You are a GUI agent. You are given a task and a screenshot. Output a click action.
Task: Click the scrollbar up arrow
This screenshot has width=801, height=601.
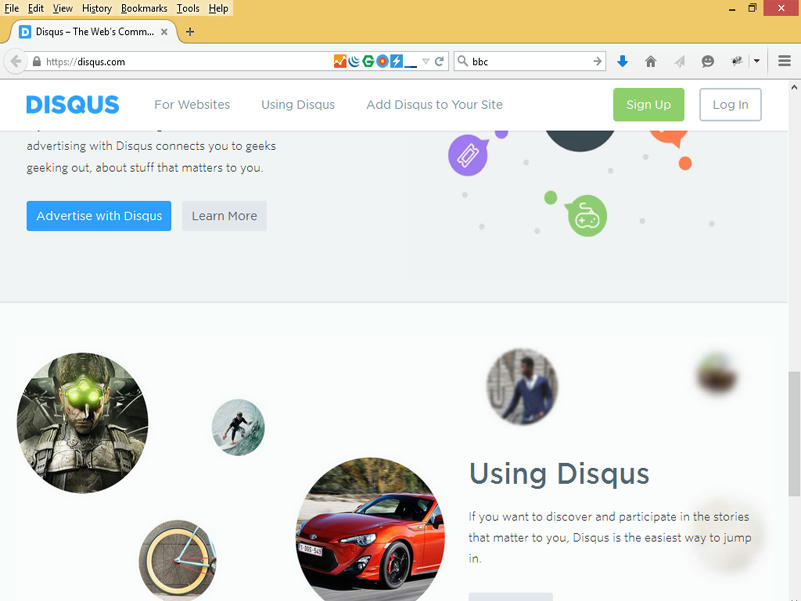click(794, 87)
